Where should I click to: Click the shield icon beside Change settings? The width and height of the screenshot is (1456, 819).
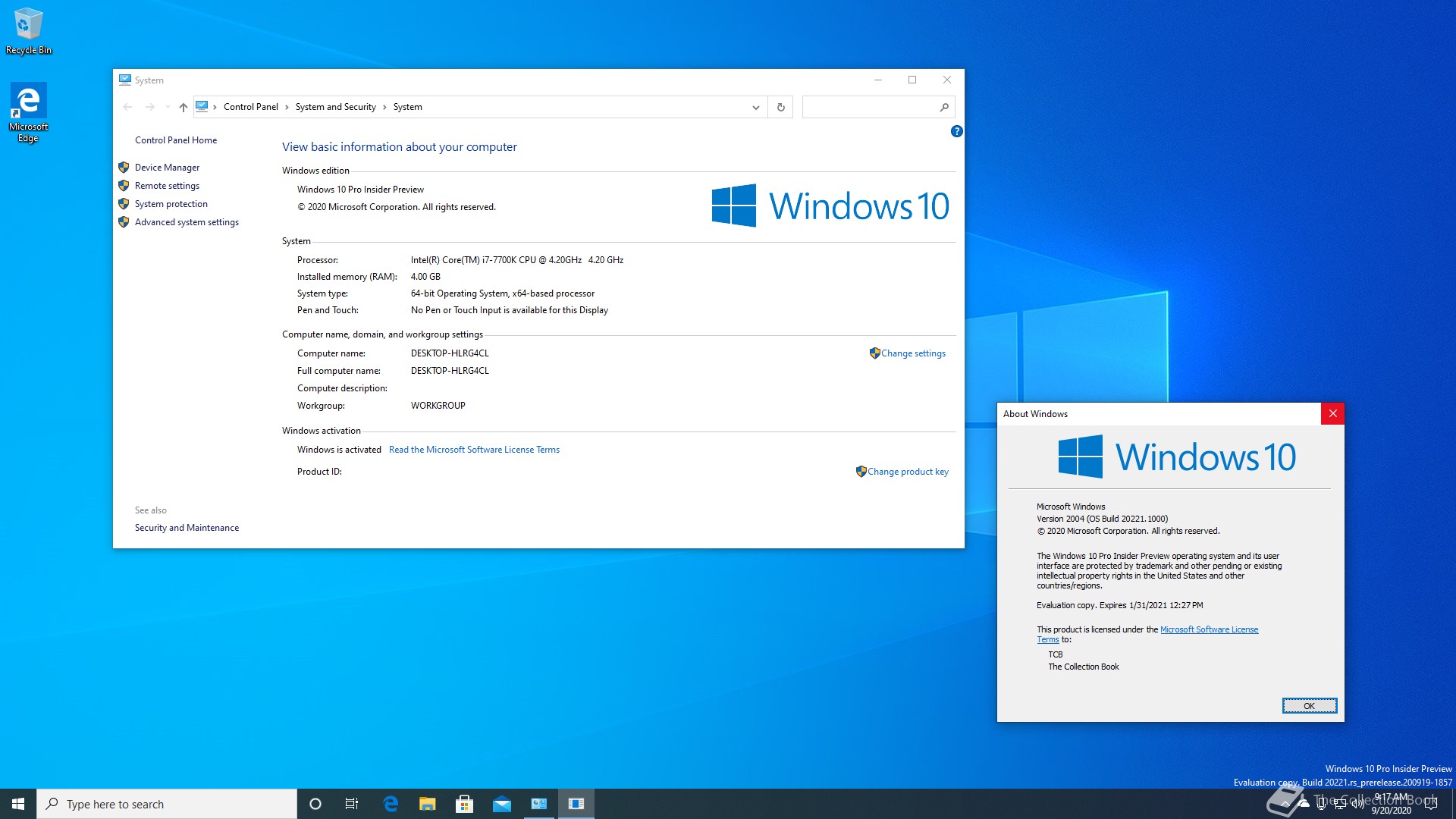coord(874,353)
